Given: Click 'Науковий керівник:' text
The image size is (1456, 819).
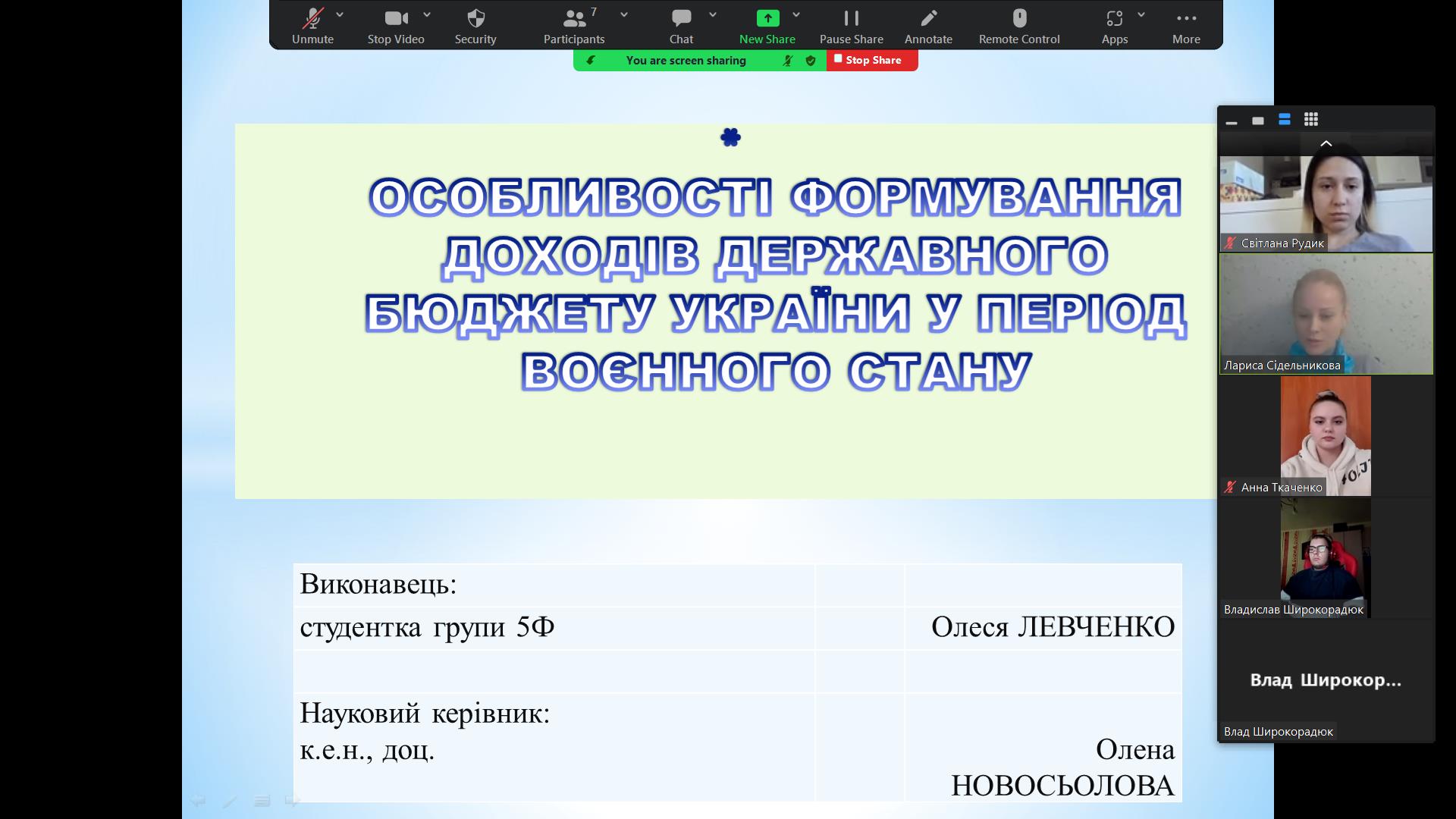Looking at the screenshot, I should (425, 713).
